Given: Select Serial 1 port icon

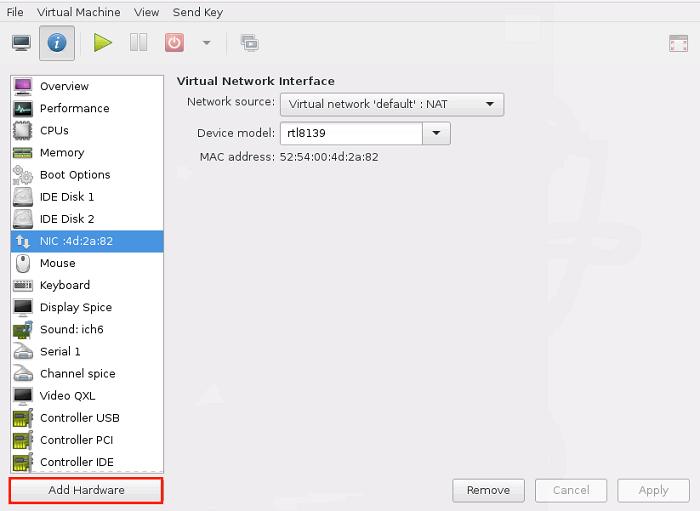Looking at the screenshot, I should click(23, 352).
